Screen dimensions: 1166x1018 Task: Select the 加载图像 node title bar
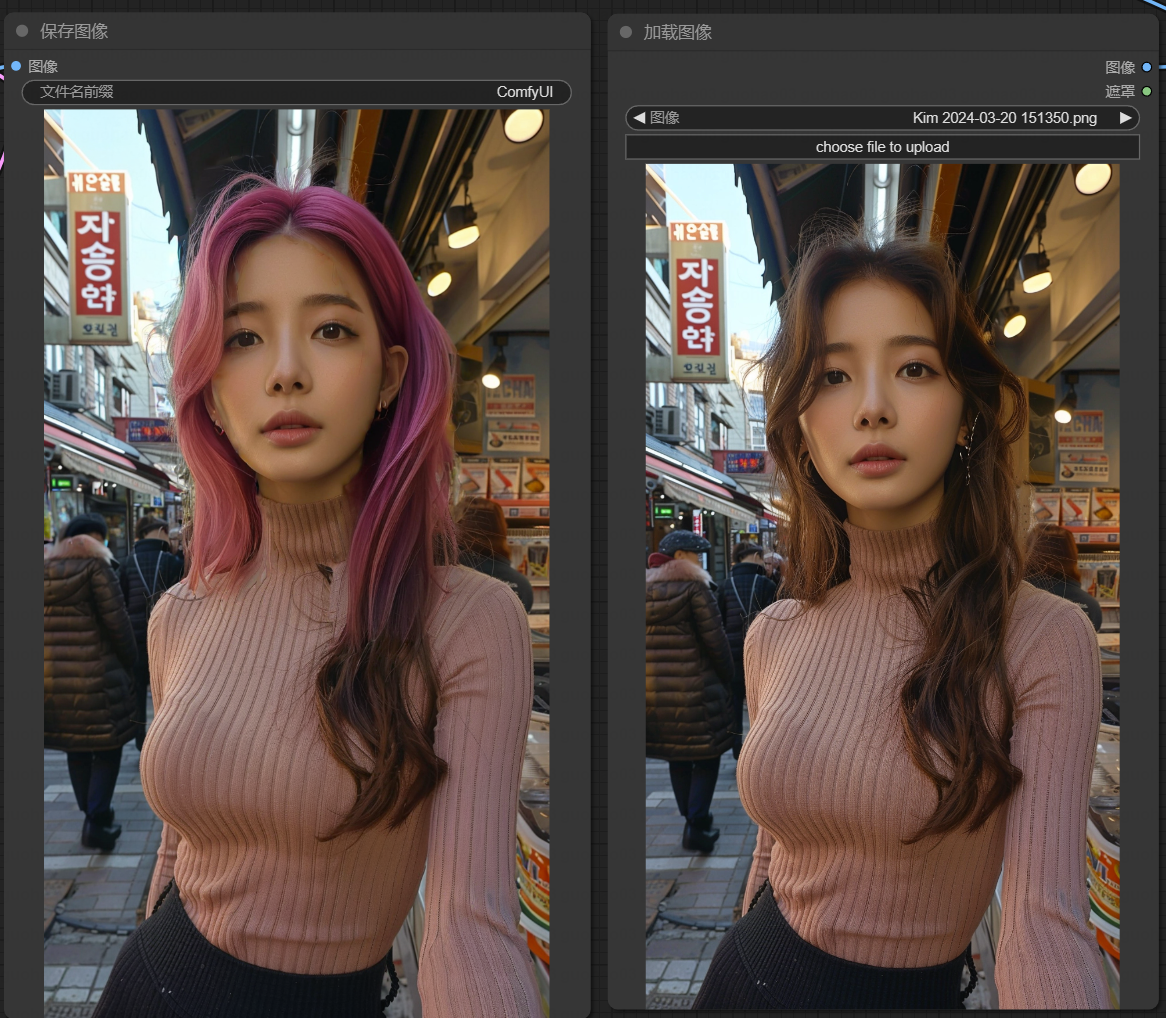[x=880, y=32]
